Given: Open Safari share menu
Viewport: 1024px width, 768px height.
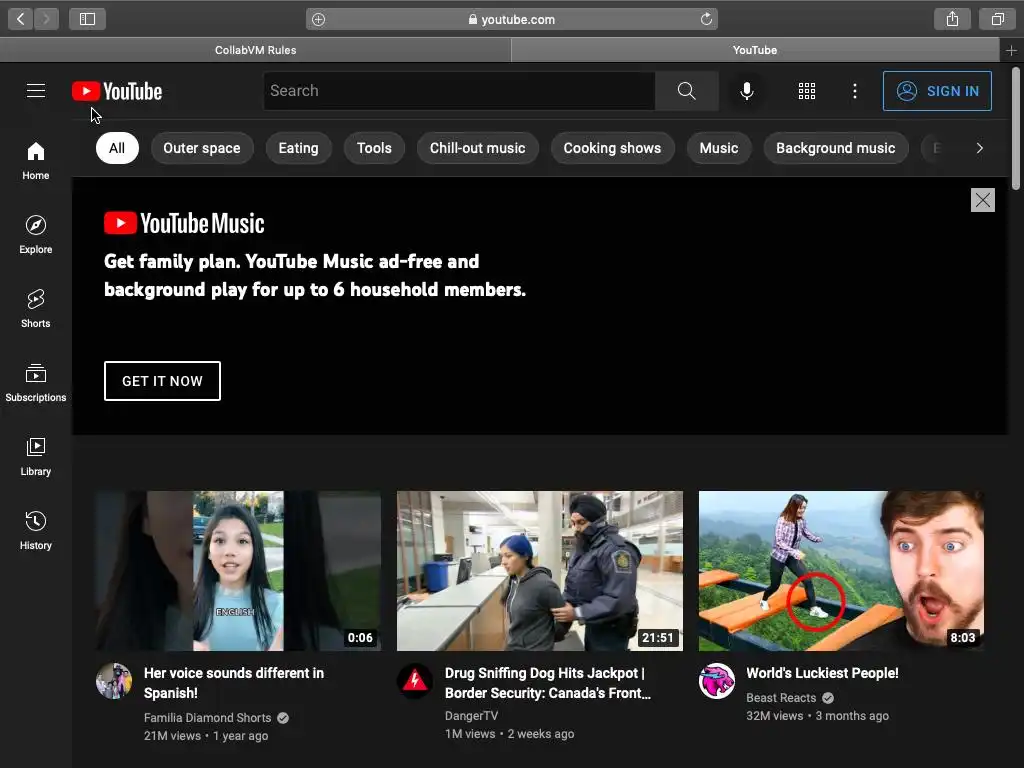Looking at the screenshot, I should pyautogui.click(x=952, y=19).
